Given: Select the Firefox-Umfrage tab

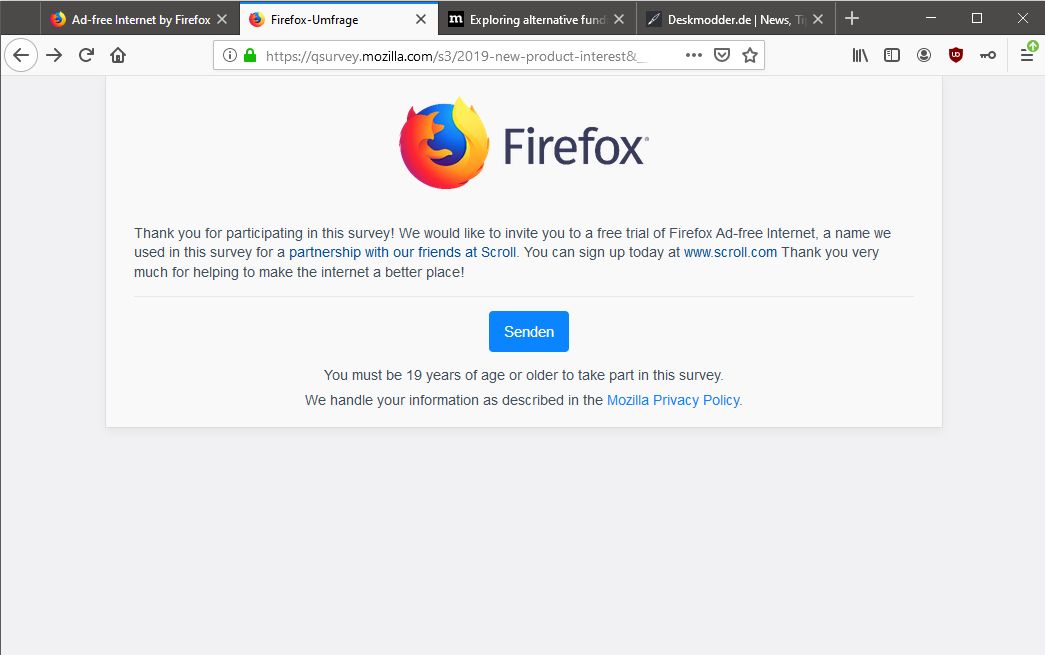Looking at the screenshot, I should click(339, 19).
